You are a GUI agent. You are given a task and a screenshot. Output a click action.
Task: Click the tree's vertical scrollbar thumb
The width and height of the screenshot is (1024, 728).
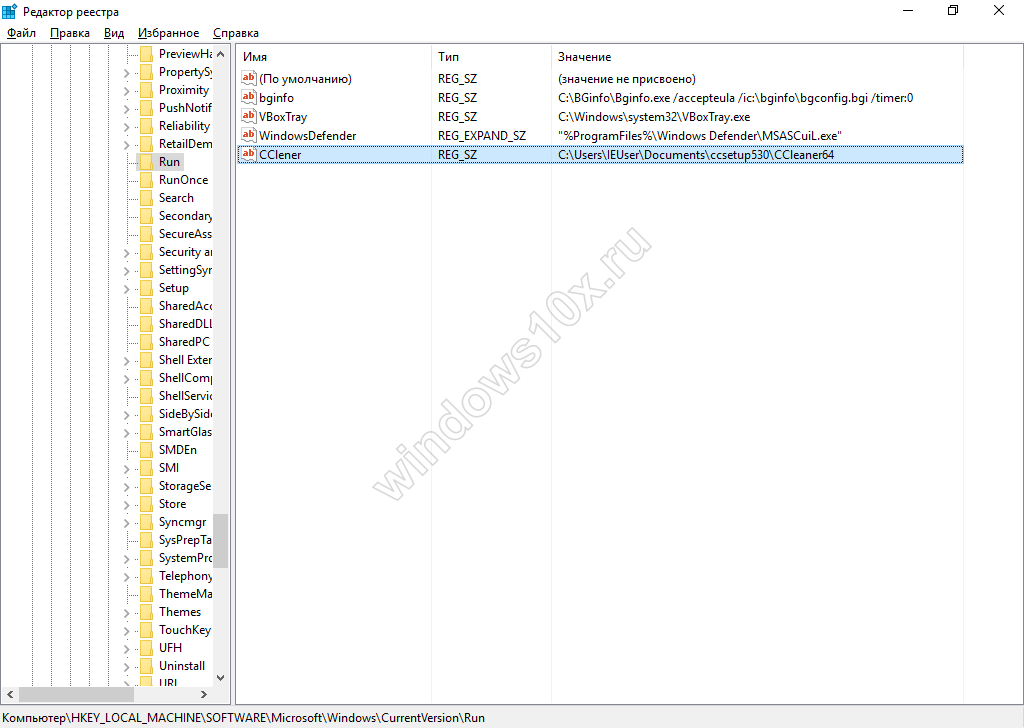point(221,541)
